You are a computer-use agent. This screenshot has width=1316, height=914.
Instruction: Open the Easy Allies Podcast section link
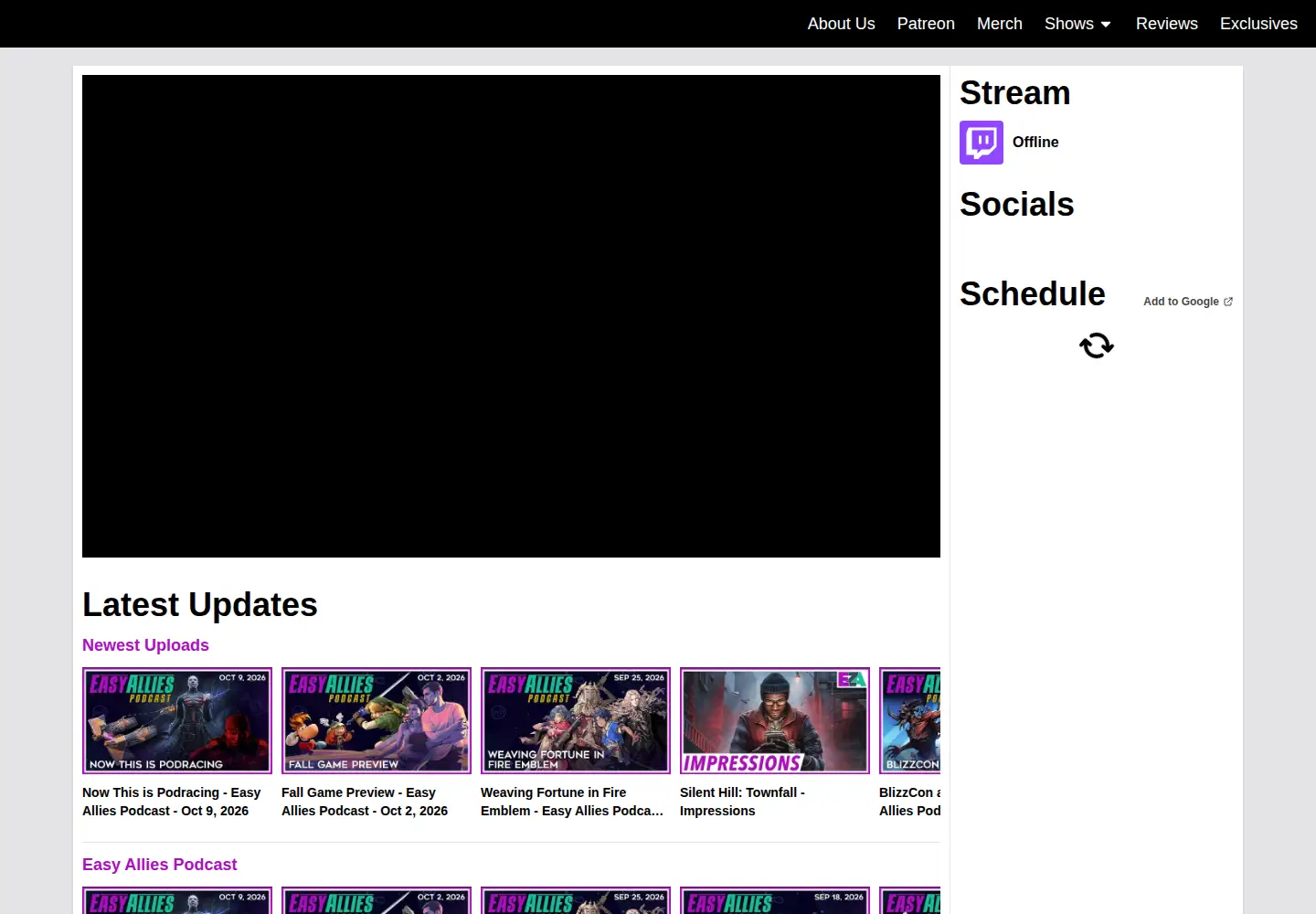159,865
